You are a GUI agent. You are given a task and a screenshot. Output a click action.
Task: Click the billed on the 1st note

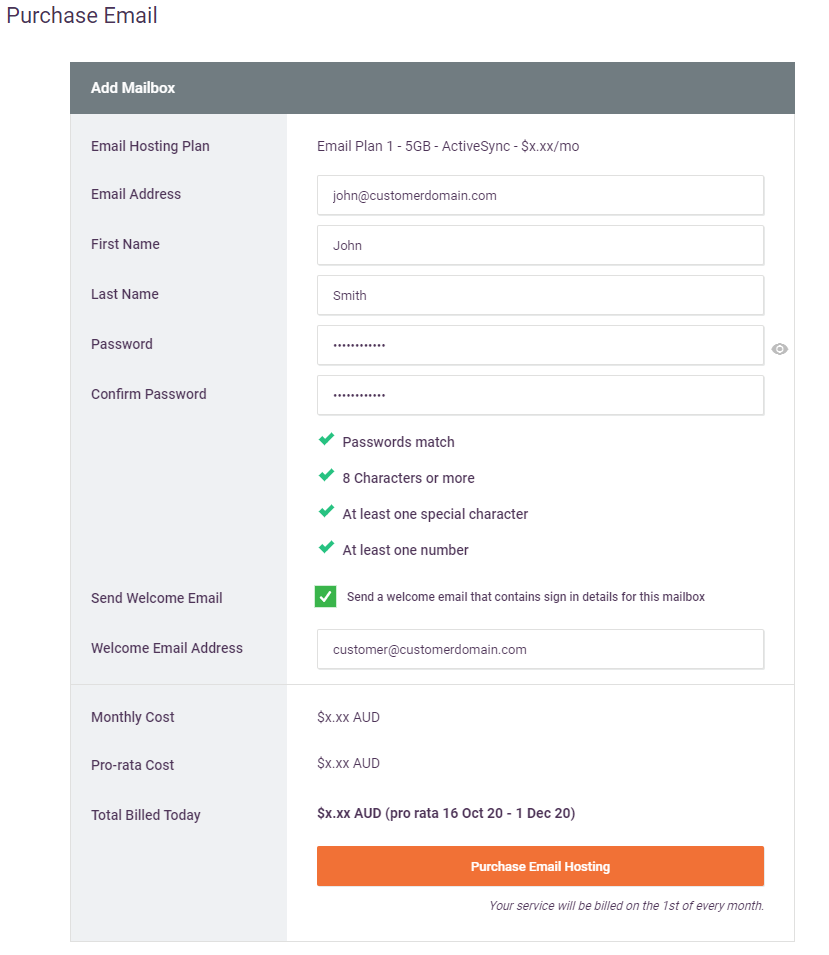pyautogui.click(x=626, y=906)
